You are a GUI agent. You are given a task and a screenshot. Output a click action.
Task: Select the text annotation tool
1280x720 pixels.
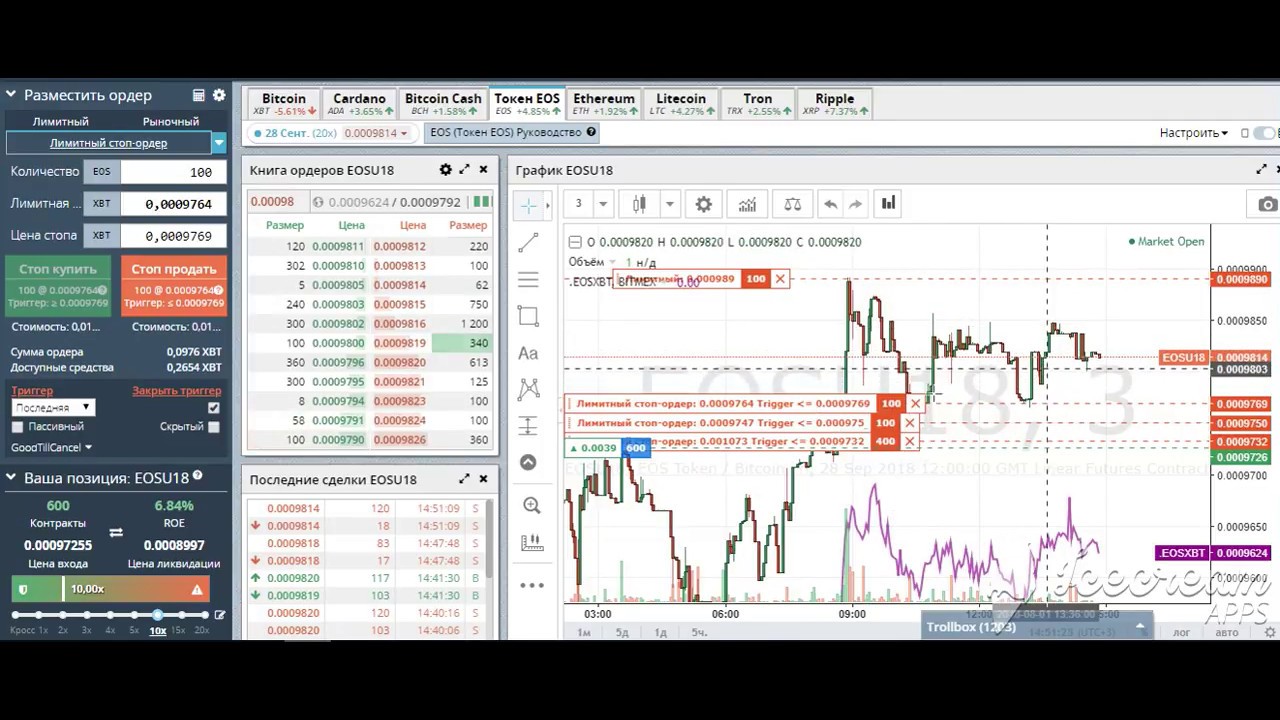tap(529, 353)
